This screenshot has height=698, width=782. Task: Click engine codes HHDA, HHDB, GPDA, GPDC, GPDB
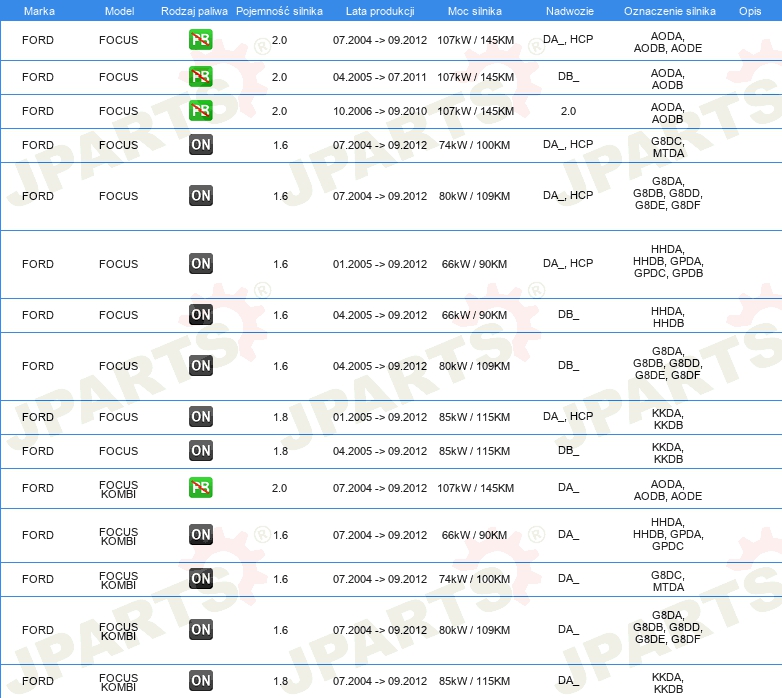[668, 261]
